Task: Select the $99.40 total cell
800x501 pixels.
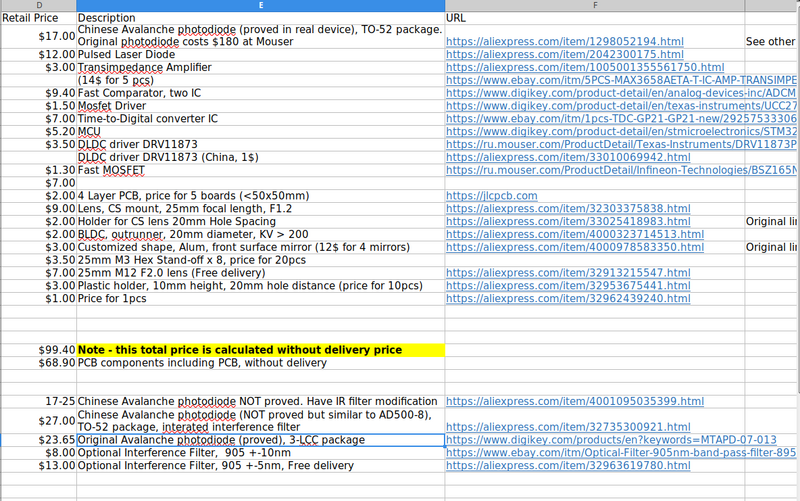Action: (x=39, y=350)
